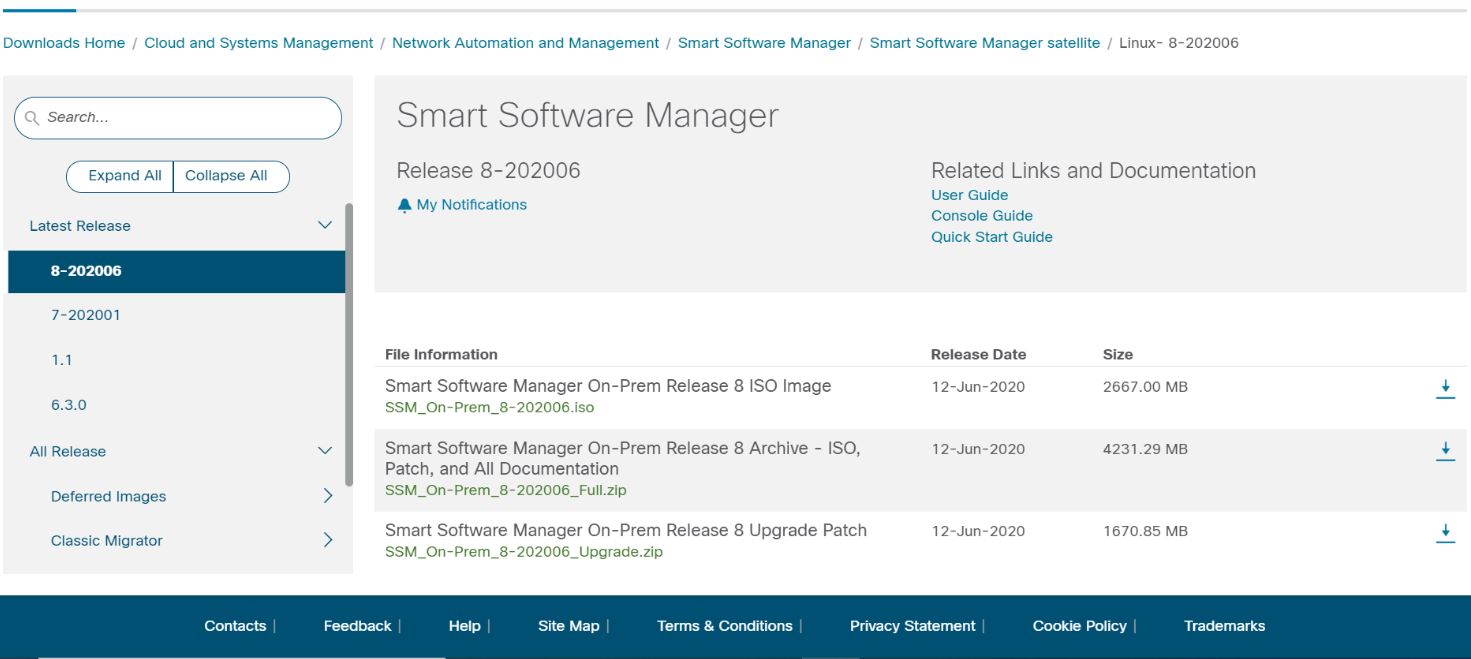Click the Expand All button
Viewport: 1471px width, 659px height.
pos(121,176)
